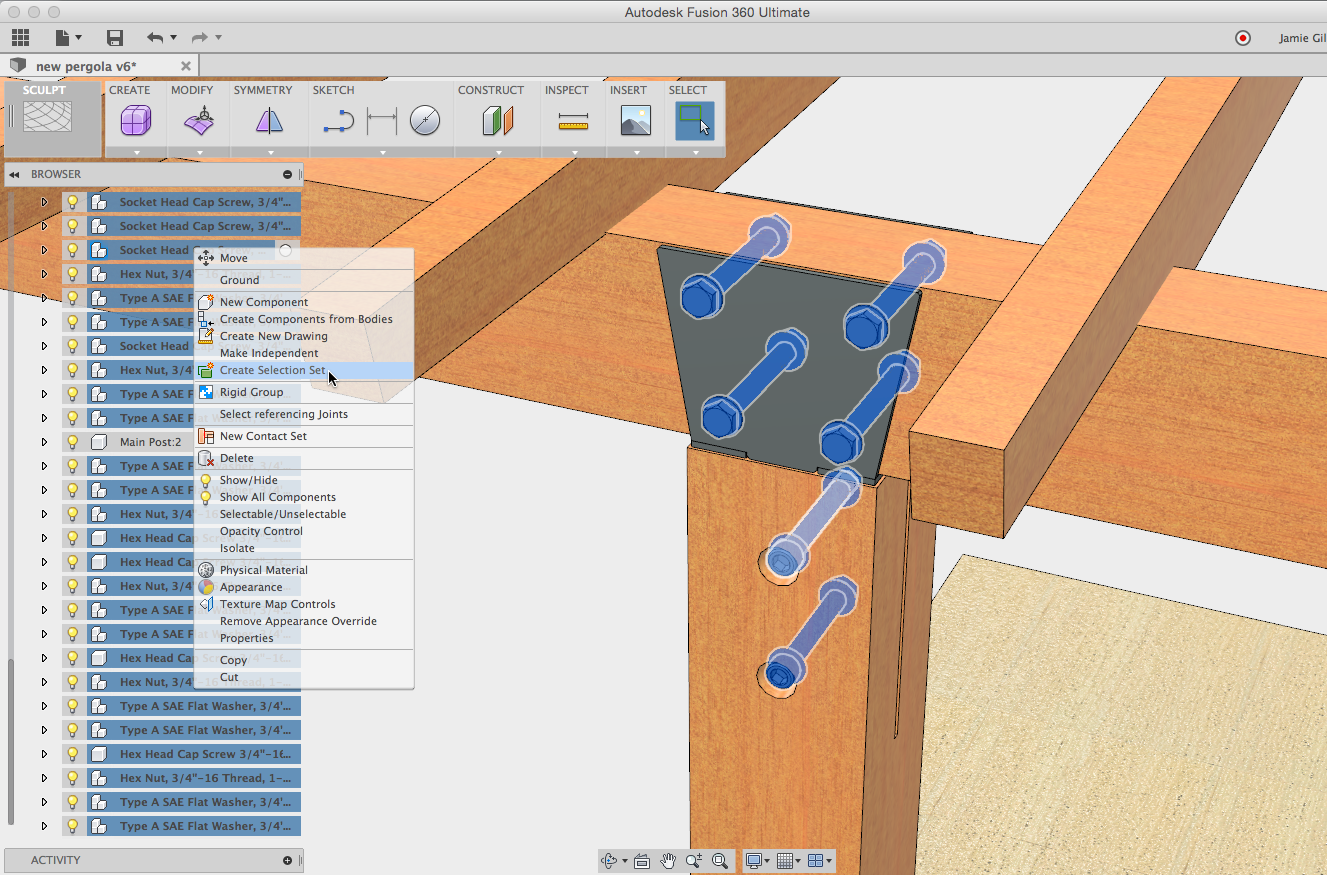Screen dimensions: 1327x875
Task: Click Create Components from Bodies
Action: coord(306,319)
